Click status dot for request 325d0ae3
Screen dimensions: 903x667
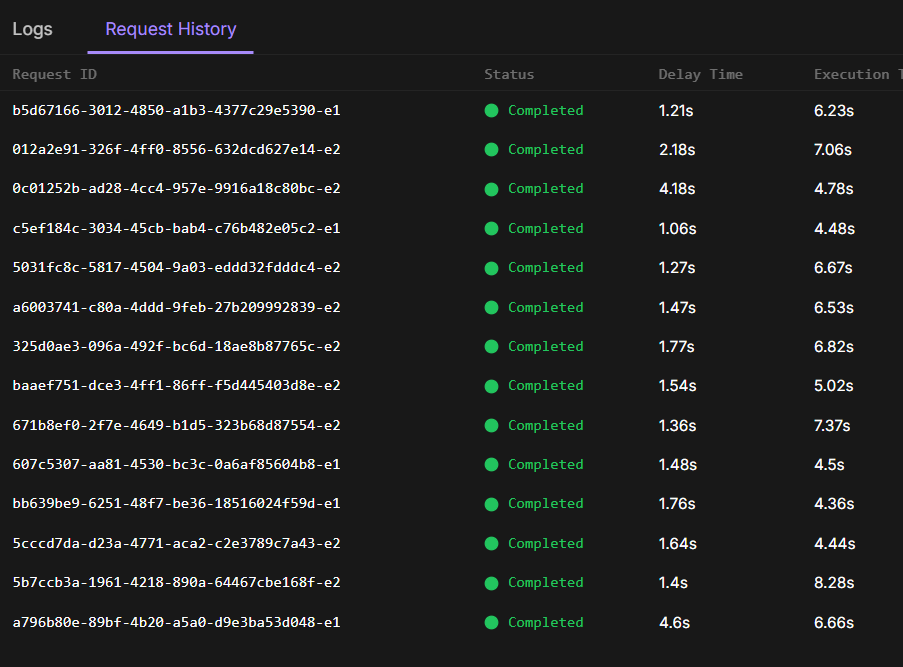(x=491, y=347)
